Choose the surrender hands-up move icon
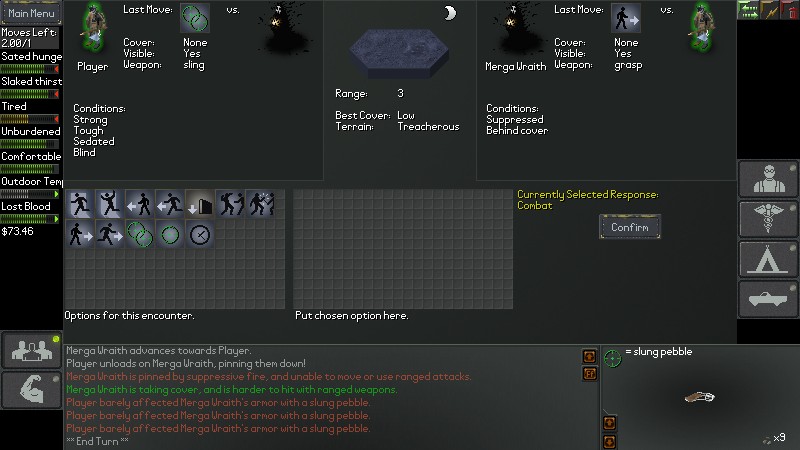800x450 pixels. [109, 204]
